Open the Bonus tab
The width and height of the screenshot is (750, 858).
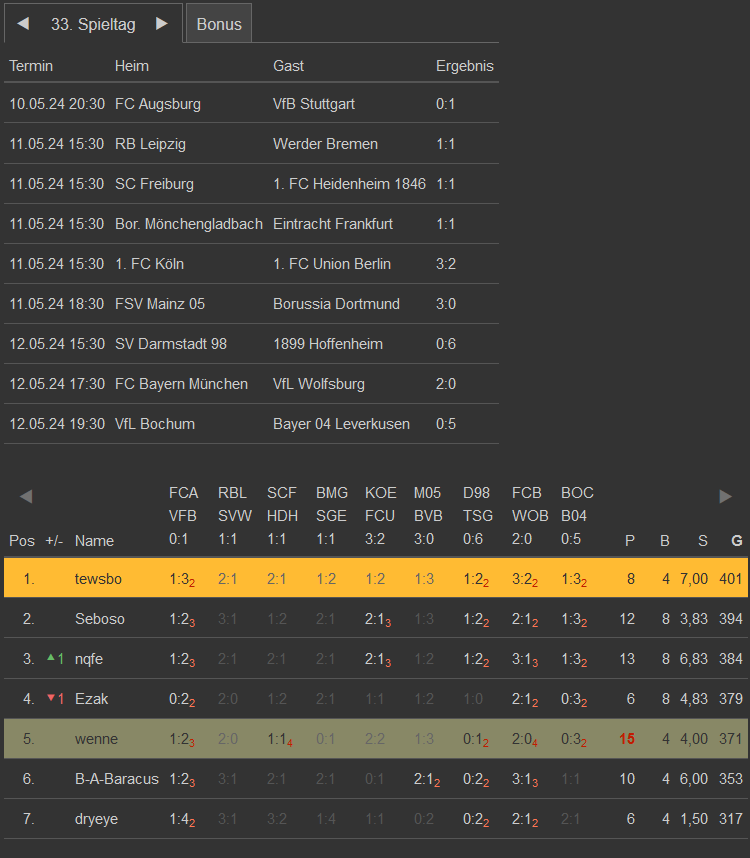[x=219, y=24]
